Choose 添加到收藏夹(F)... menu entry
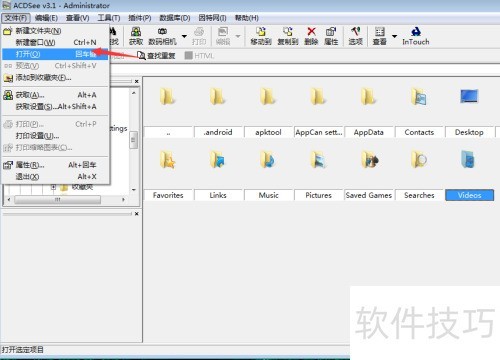 pos(55,78)
